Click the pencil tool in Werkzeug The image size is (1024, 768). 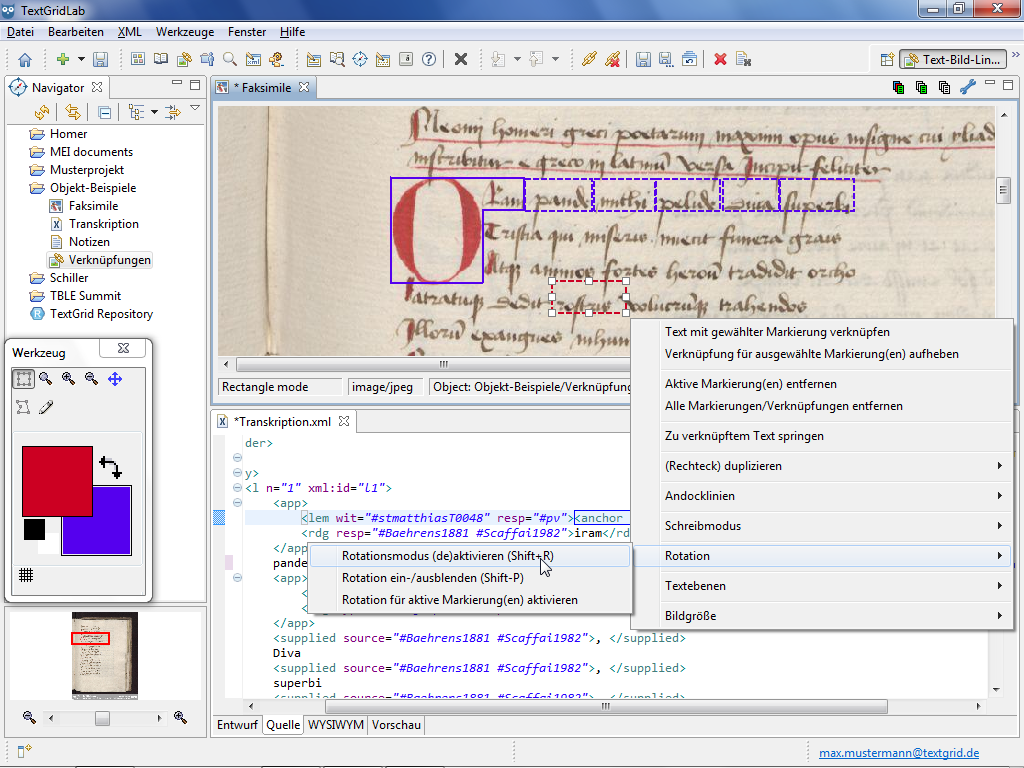tap(46, 407)
